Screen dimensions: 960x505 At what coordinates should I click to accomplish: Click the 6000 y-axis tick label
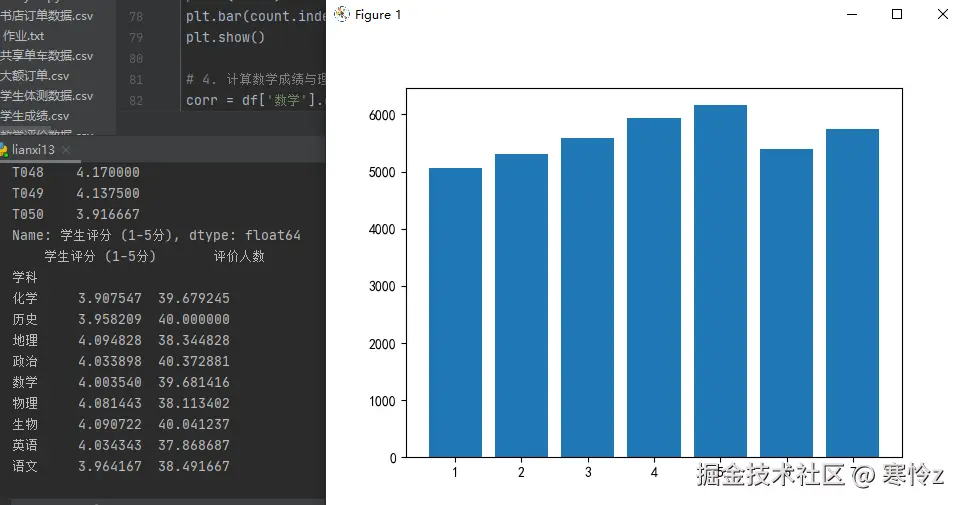point(382,115)
